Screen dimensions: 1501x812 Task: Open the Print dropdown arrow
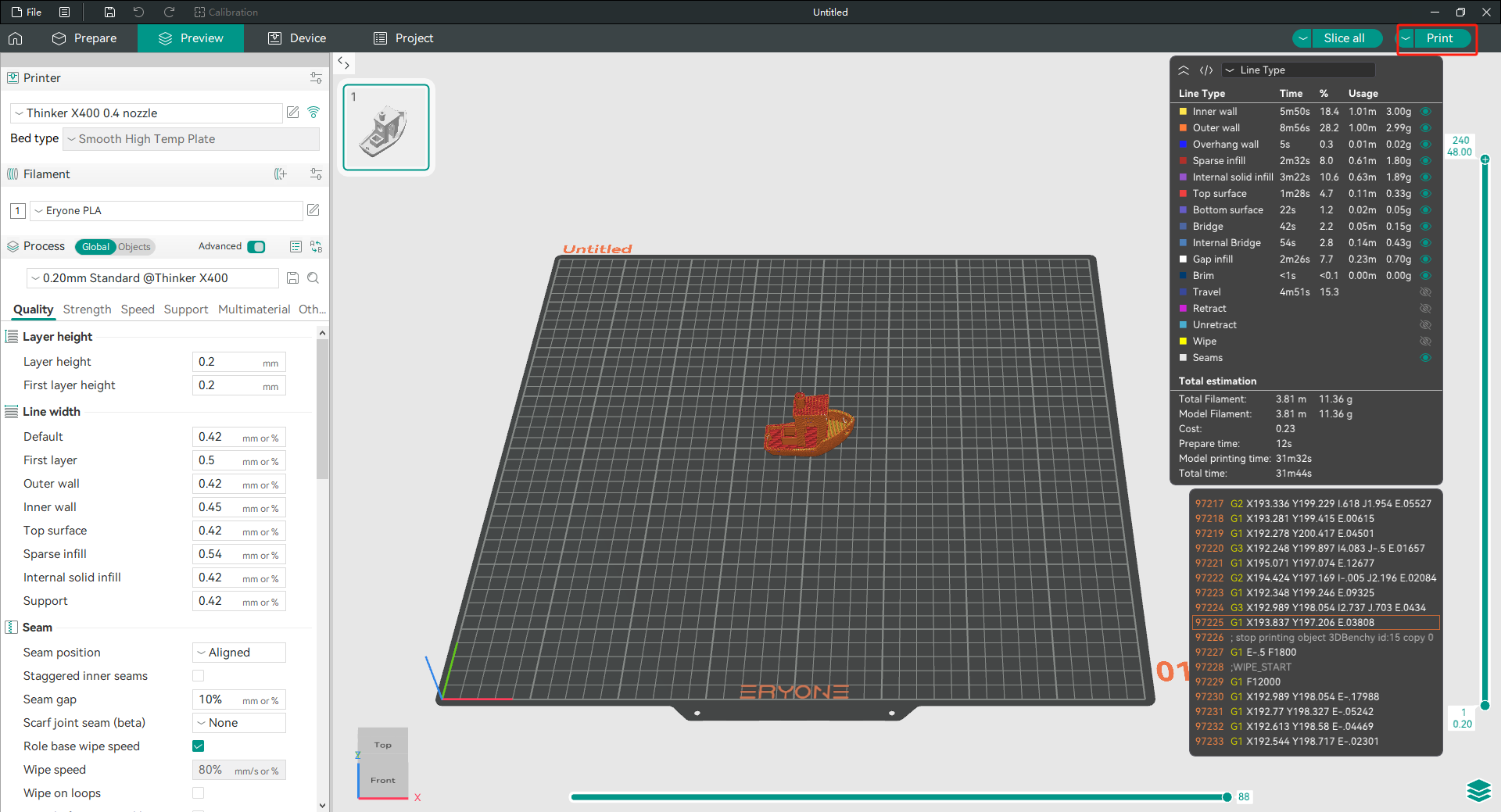point(1406,38)
